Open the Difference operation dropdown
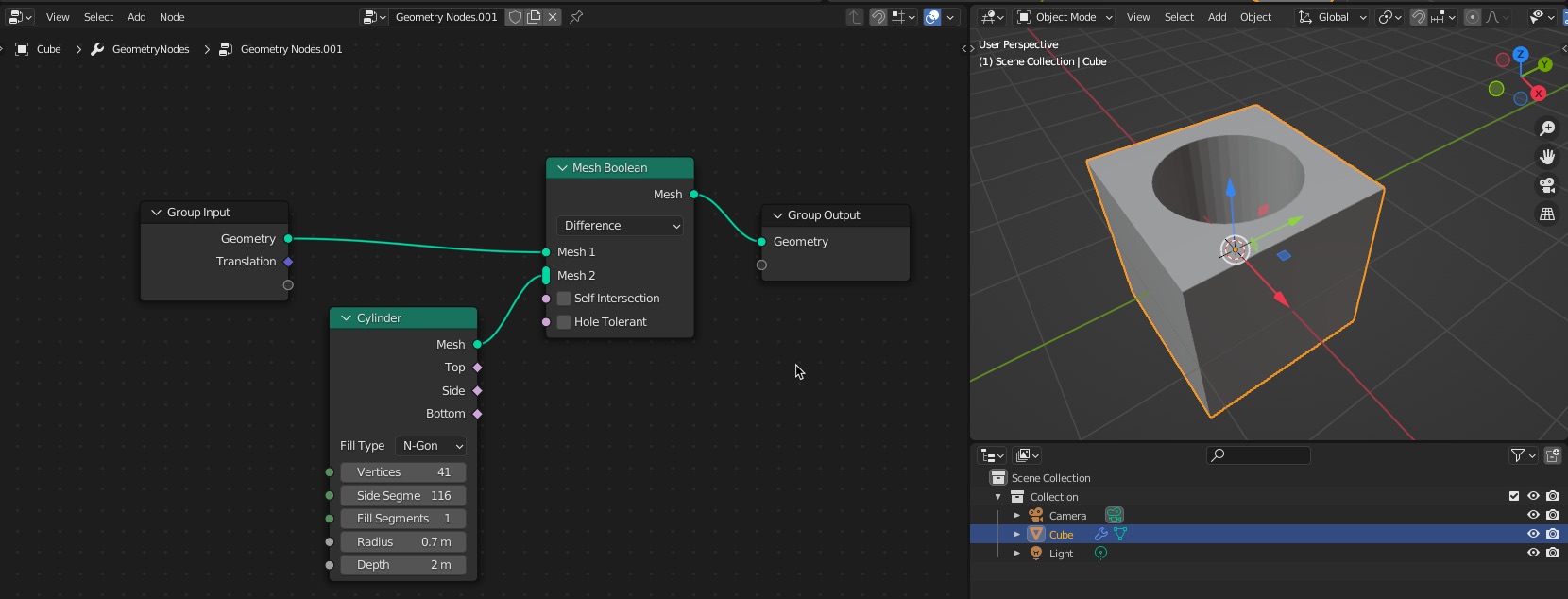 [621, 226]
